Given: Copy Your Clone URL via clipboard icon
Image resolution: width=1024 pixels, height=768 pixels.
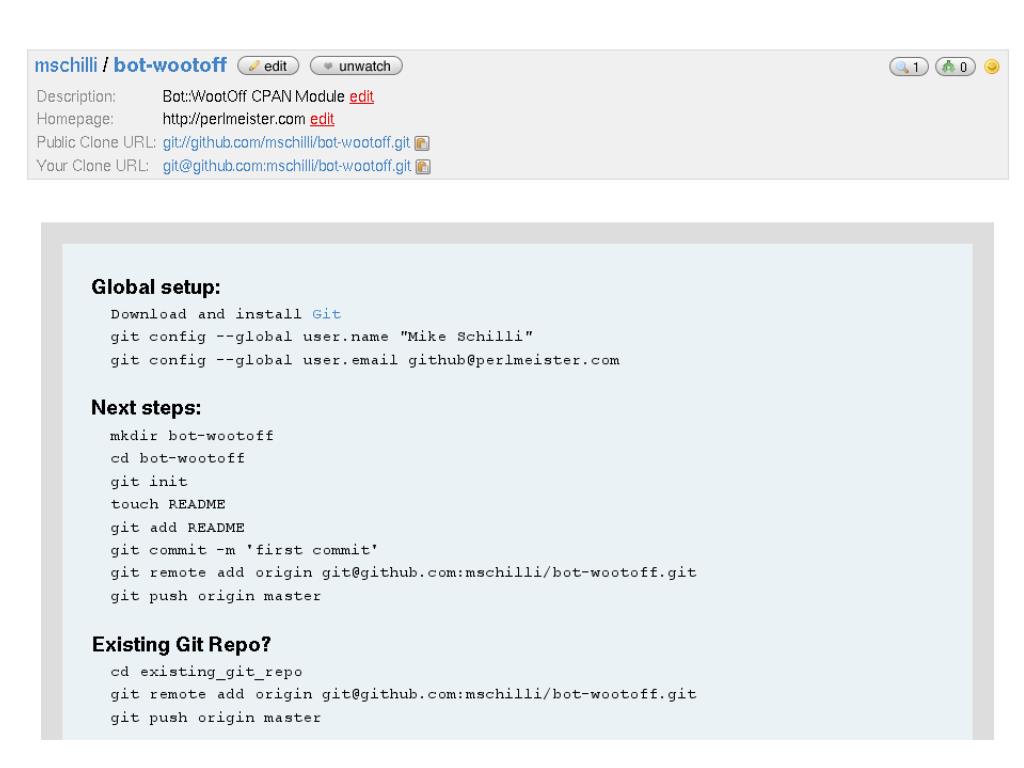Looking at the screenshot, I should coord(423,167).
